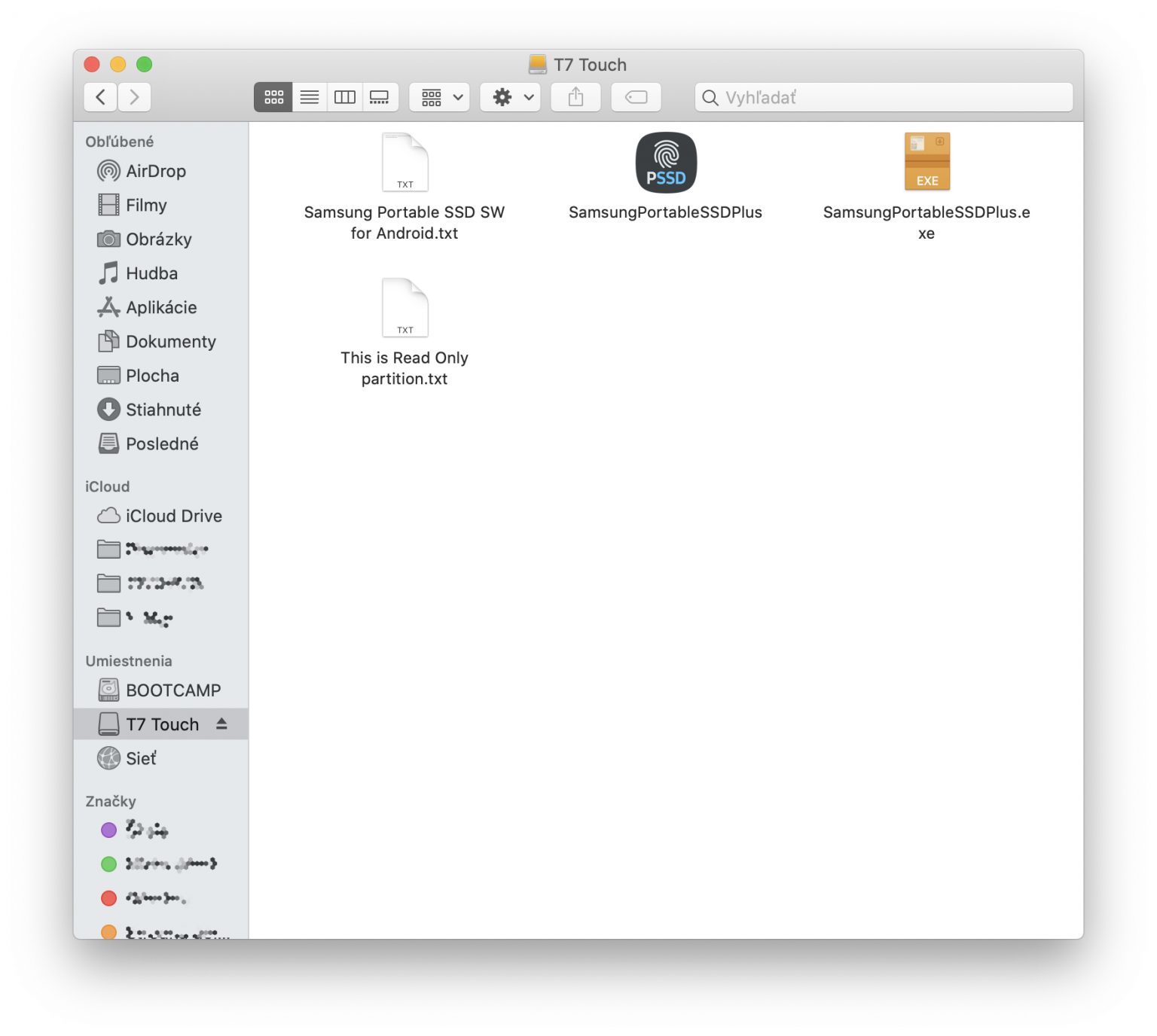Screen dimensions: 1157x1036
Task: Go back using the back arrow
Action: pyautogui.click(x=100, y=97)
